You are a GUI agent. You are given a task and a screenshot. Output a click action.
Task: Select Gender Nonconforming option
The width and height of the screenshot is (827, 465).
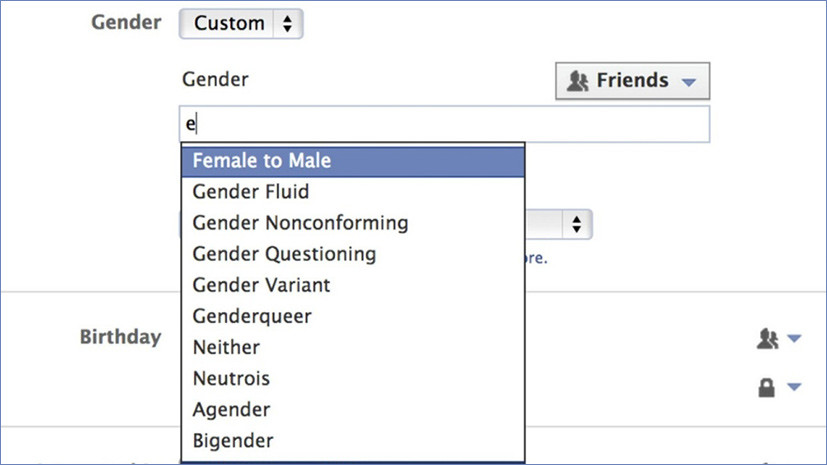coord(353,223)
